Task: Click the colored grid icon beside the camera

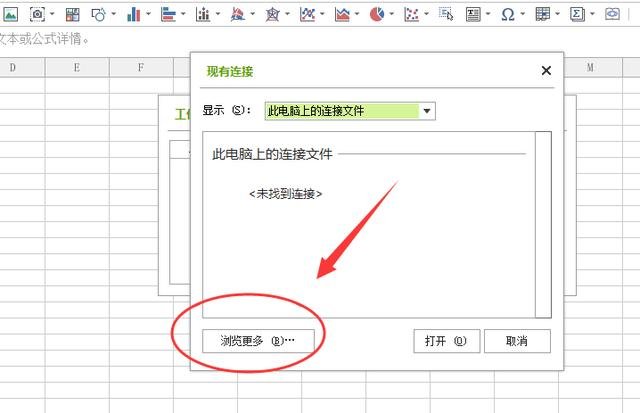Action: 72,15
